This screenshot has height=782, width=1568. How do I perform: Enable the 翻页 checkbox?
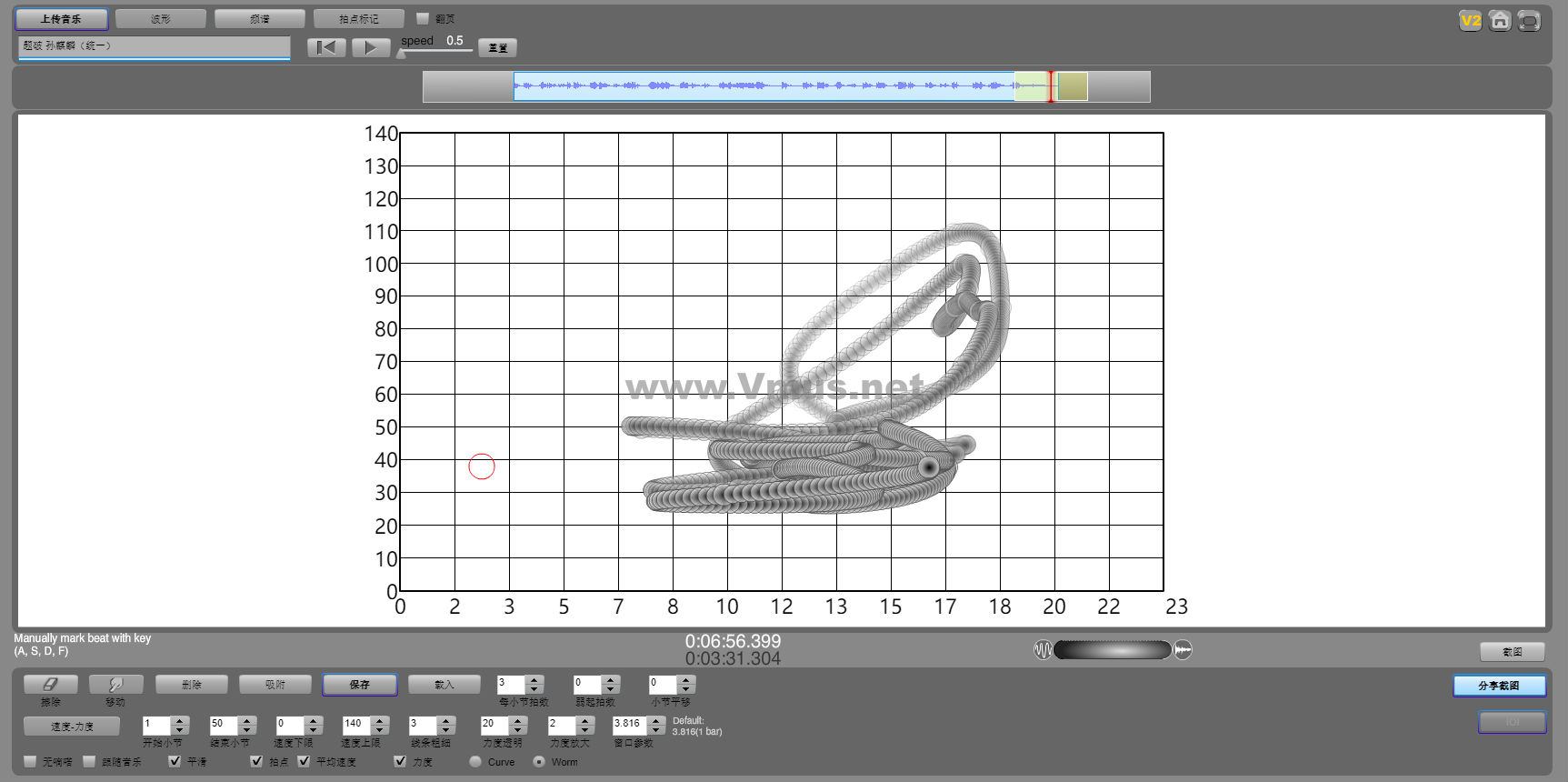pyautogui.click(x=423, y=18)
